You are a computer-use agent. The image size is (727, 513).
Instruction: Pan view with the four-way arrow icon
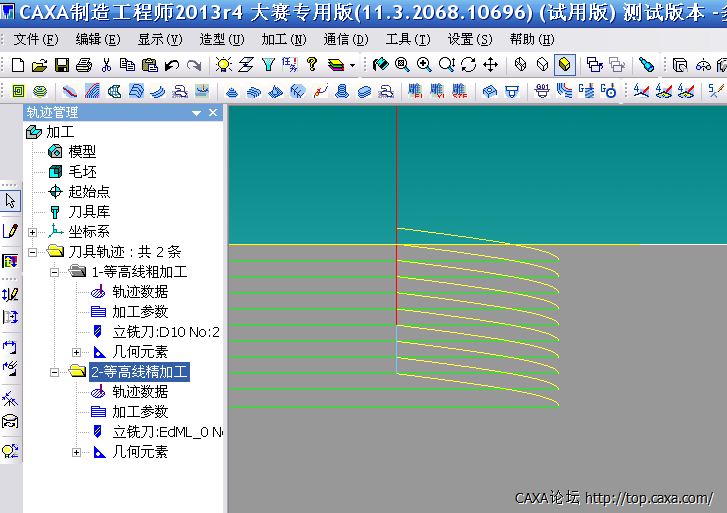click(490, 64)
